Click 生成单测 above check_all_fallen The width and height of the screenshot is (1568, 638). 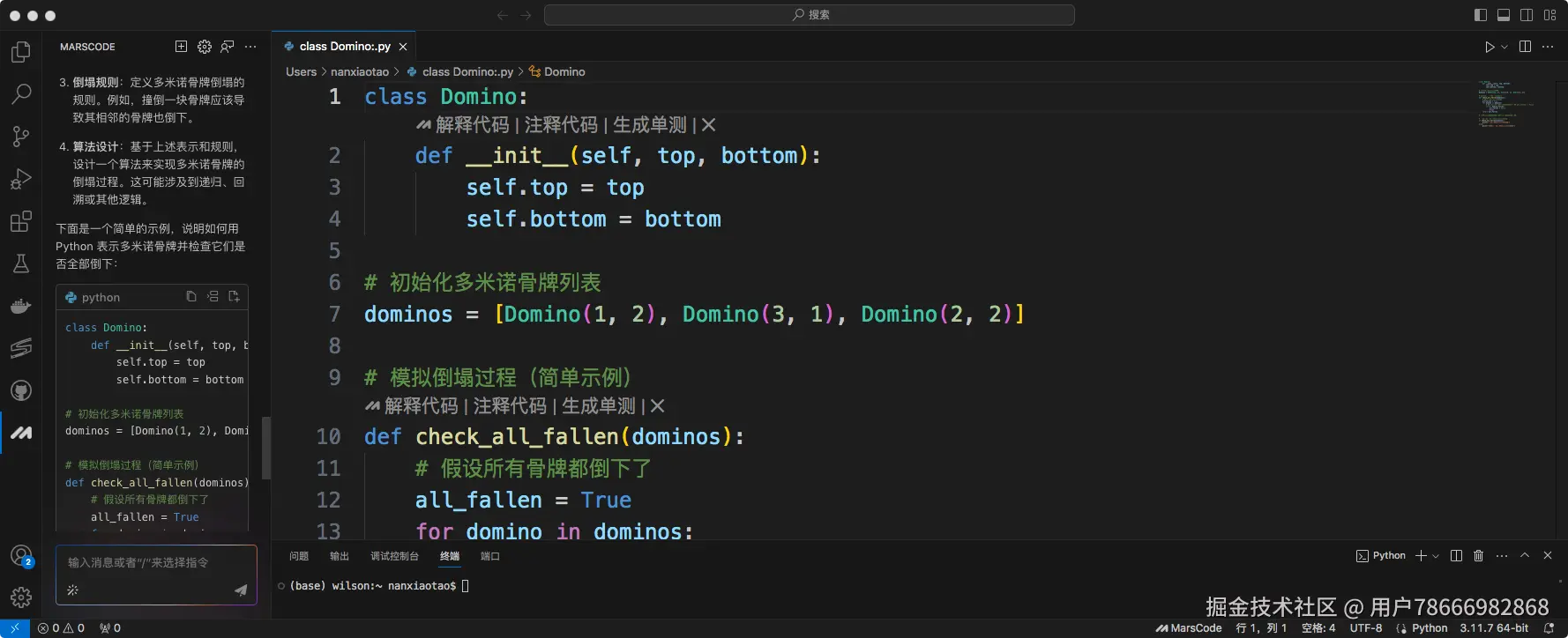tap(599, 406)
